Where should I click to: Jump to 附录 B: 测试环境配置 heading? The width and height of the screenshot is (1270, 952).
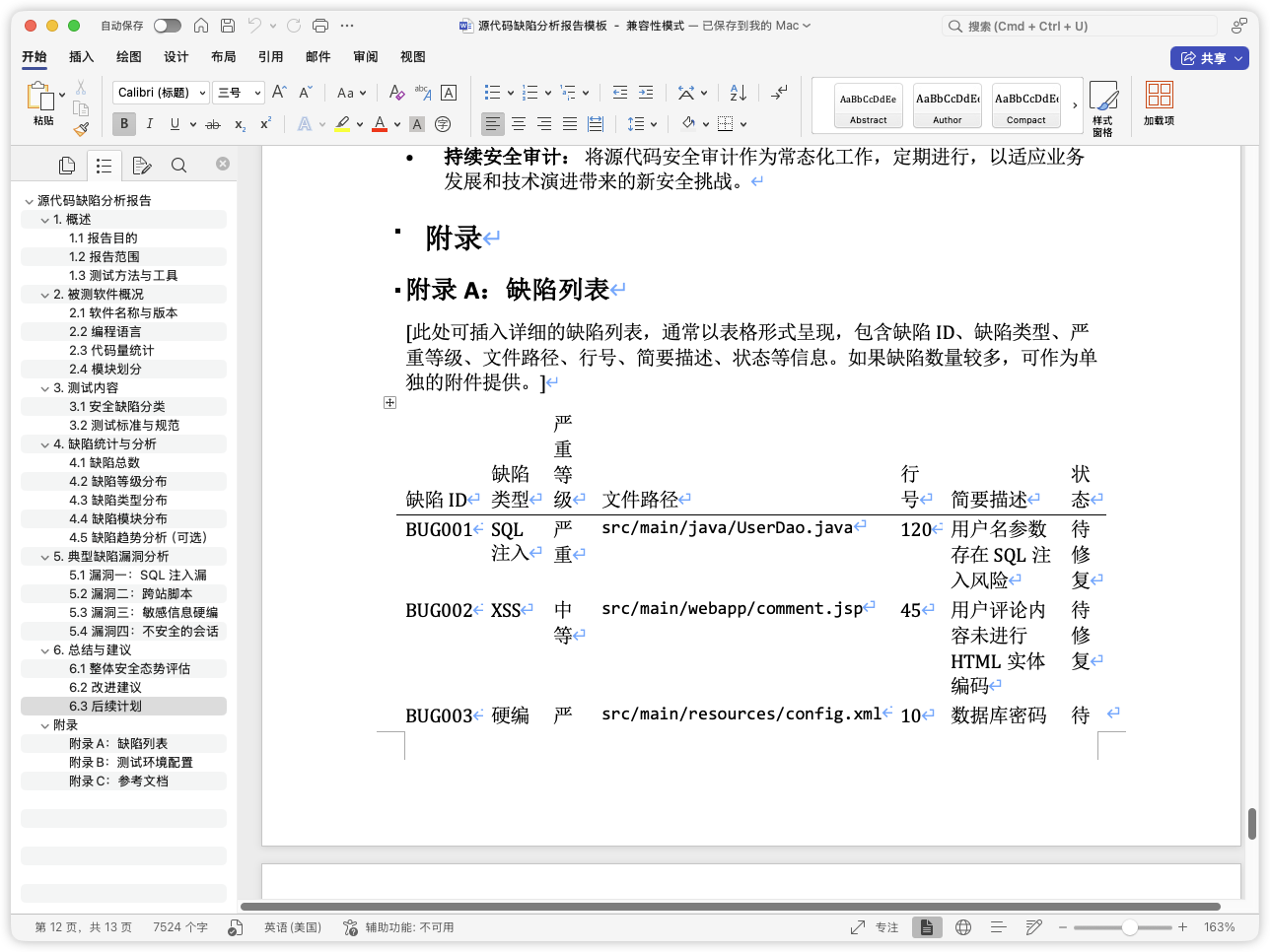(131, 763)
